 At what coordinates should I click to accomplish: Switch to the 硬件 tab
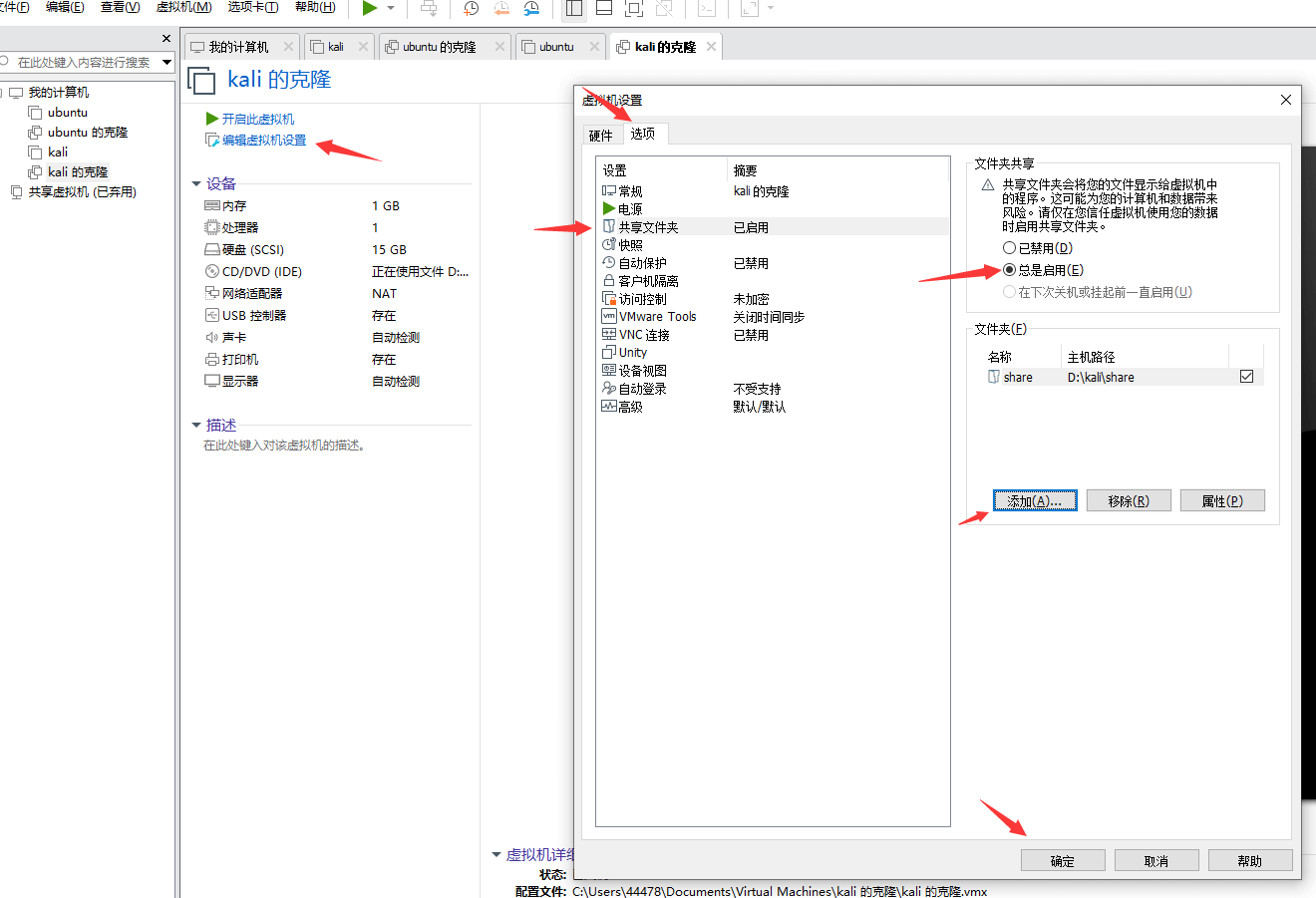601,136
